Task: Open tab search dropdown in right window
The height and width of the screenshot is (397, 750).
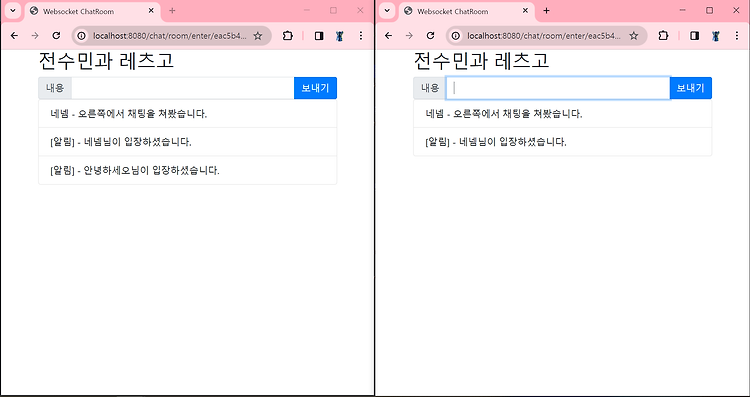Action: 387,11
